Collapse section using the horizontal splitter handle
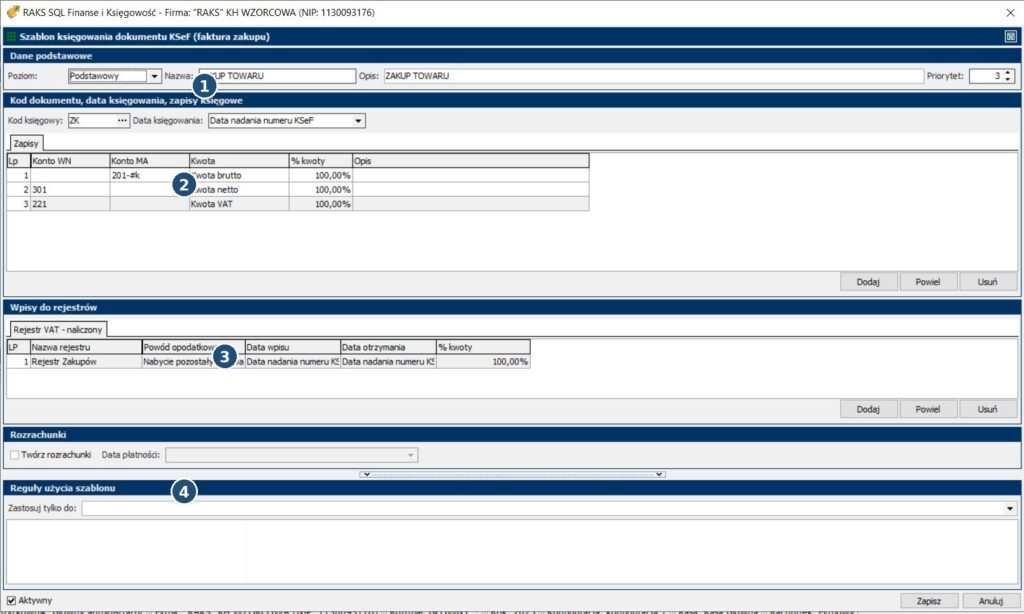The image size is (1024, 614). (x=512, y=474)
